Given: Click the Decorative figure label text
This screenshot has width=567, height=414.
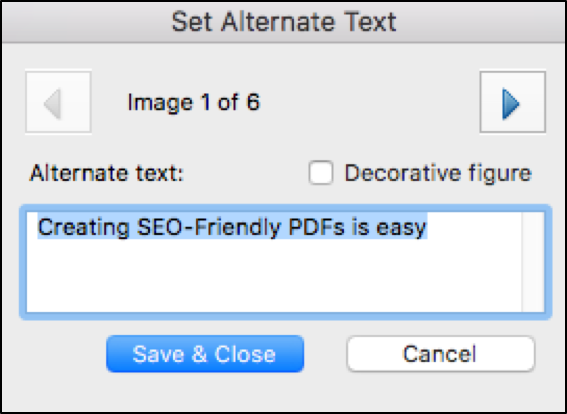Looking at the screenshot, I should pos(438,173).
